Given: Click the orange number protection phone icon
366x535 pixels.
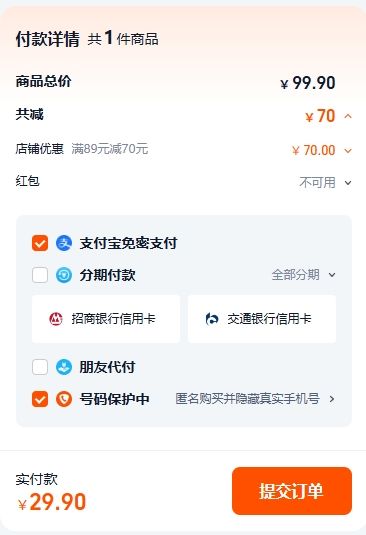Looking at the screenshot, I should click(x=64, y=399).
